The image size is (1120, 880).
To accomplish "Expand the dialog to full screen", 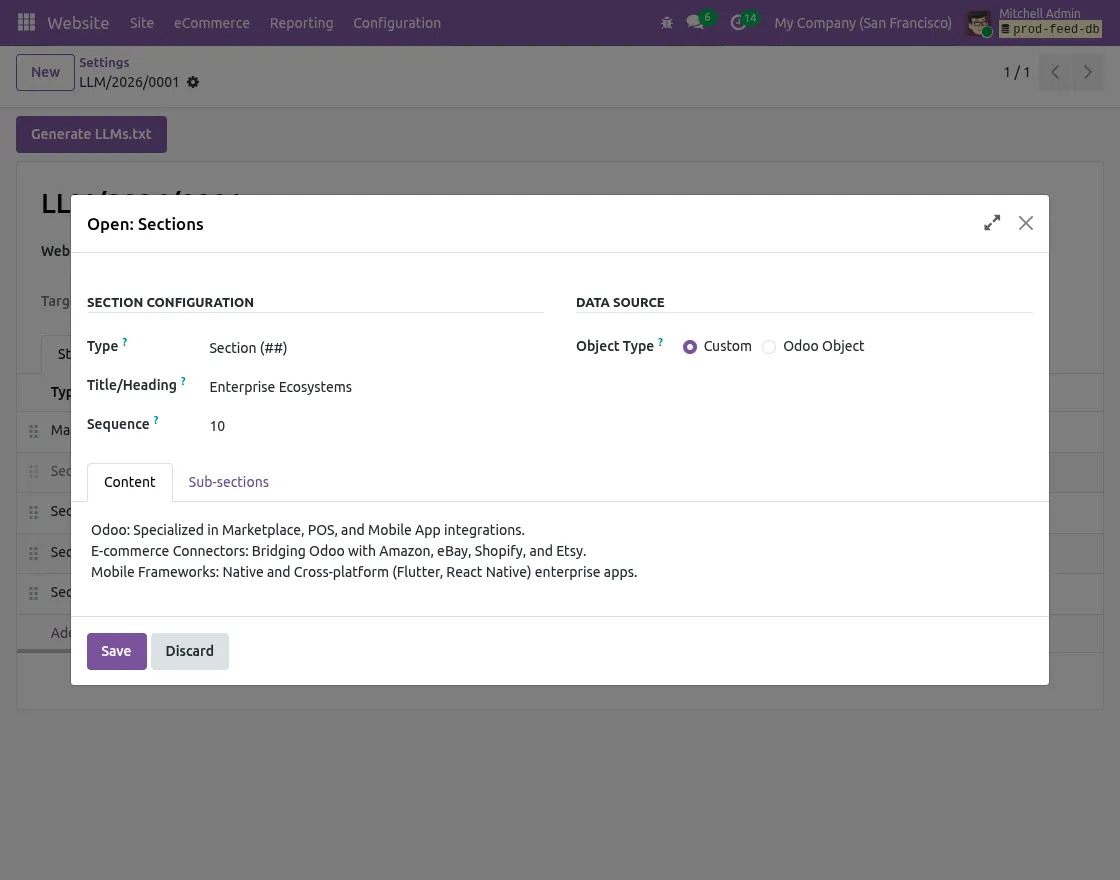I will 991,223.
